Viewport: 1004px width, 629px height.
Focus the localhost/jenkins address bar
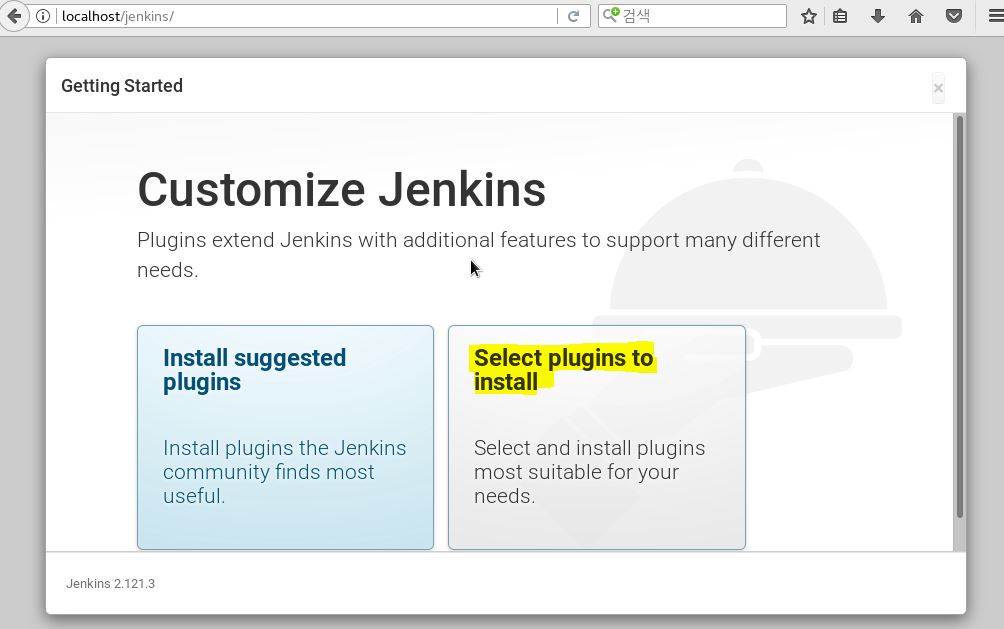point(306,16)
